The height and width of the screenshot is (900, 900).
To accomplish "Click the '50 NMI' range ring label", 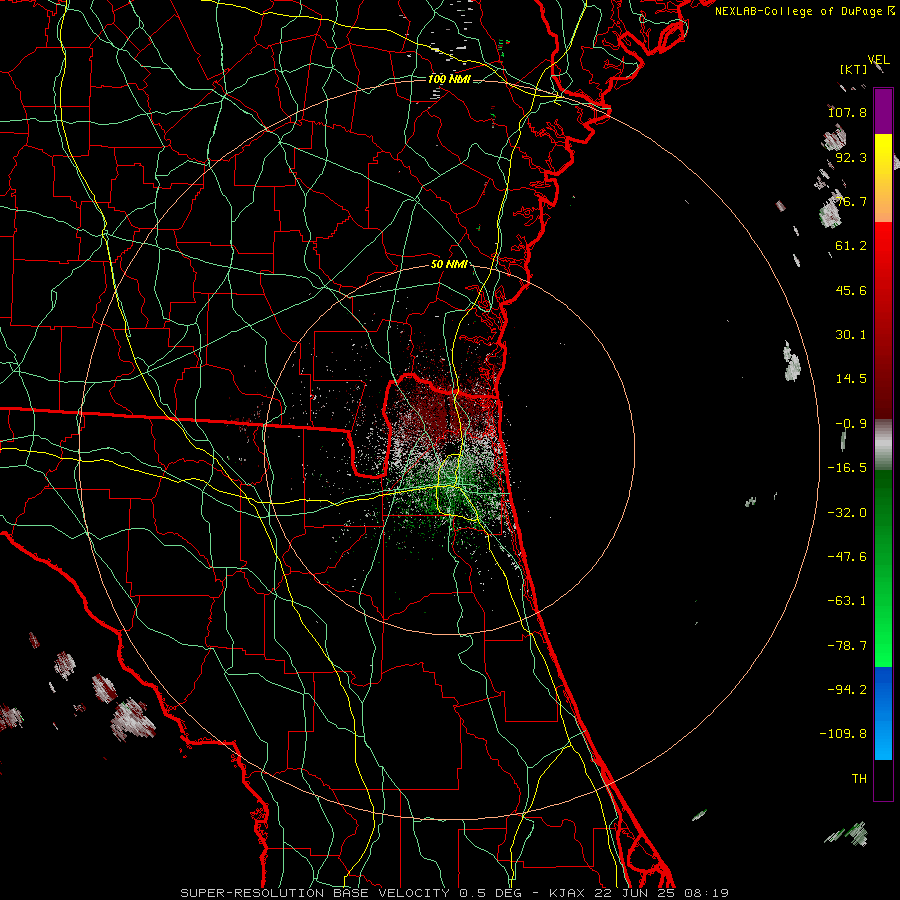I will [x=449, y=265].
